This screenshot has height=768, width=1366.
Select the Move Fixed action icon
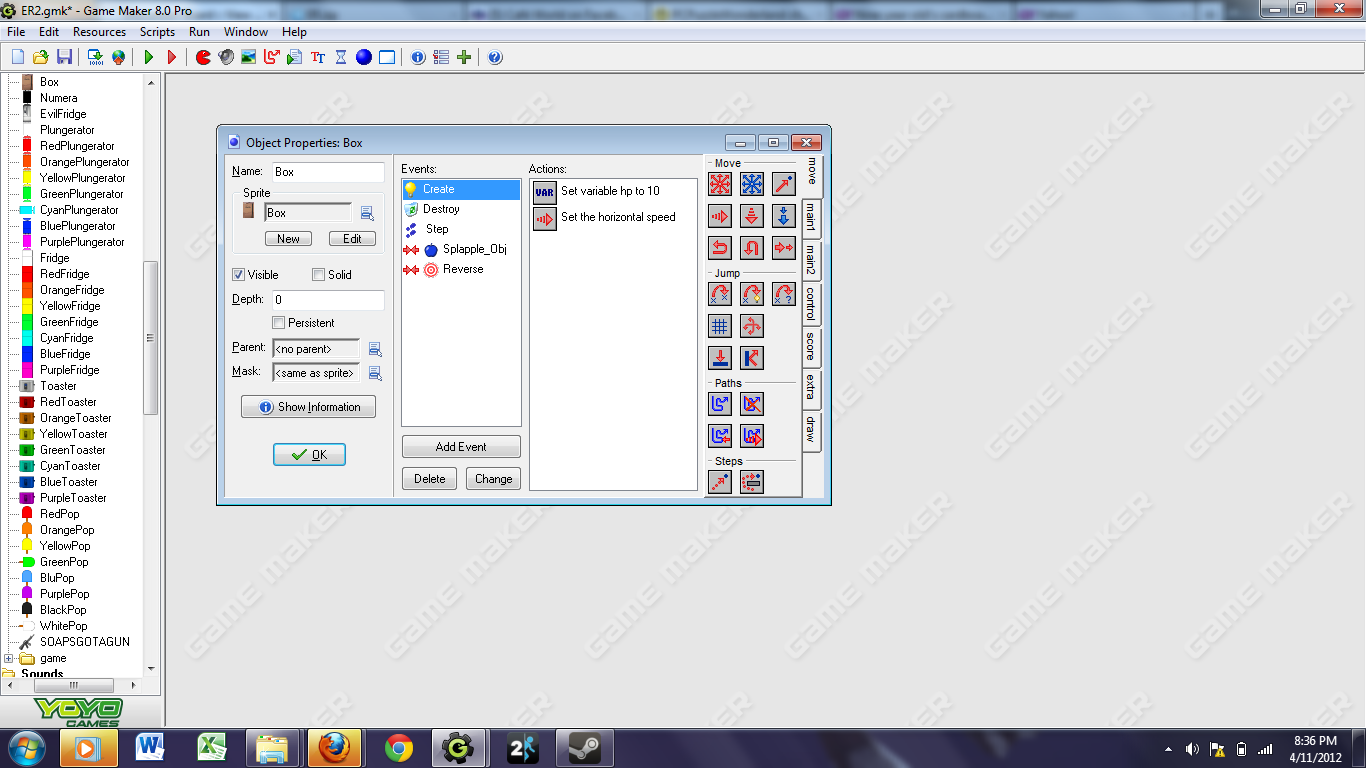click(720, 184)
